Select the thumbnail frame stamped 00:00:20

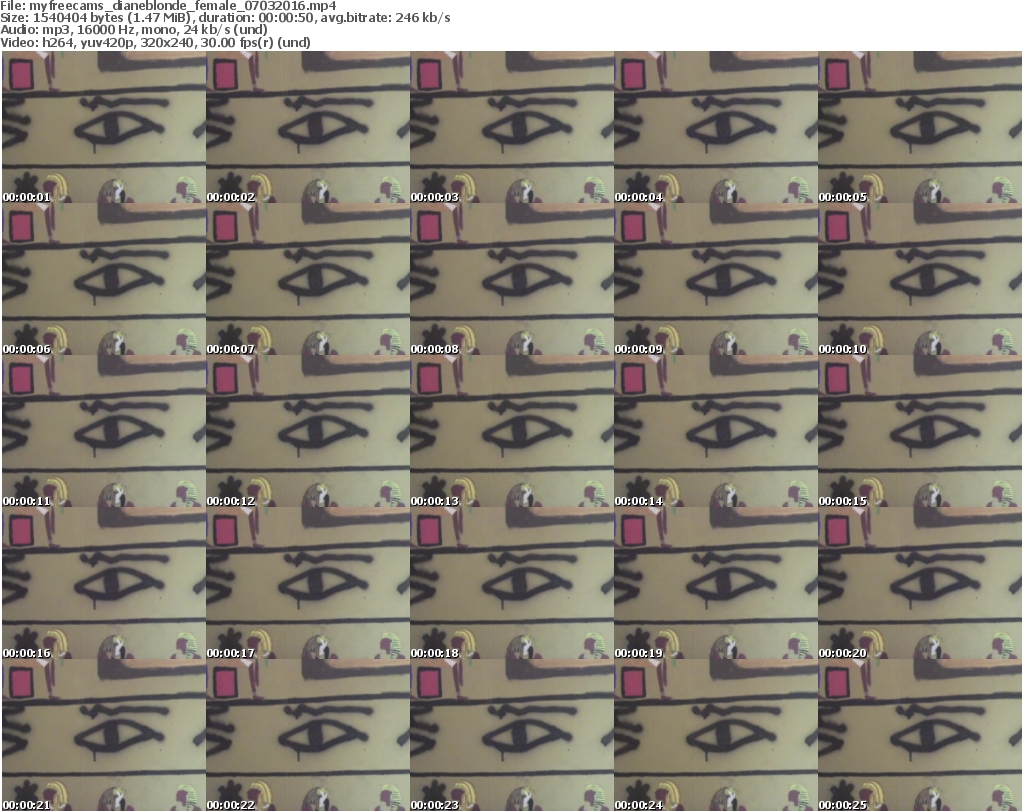tap(920, 583)
